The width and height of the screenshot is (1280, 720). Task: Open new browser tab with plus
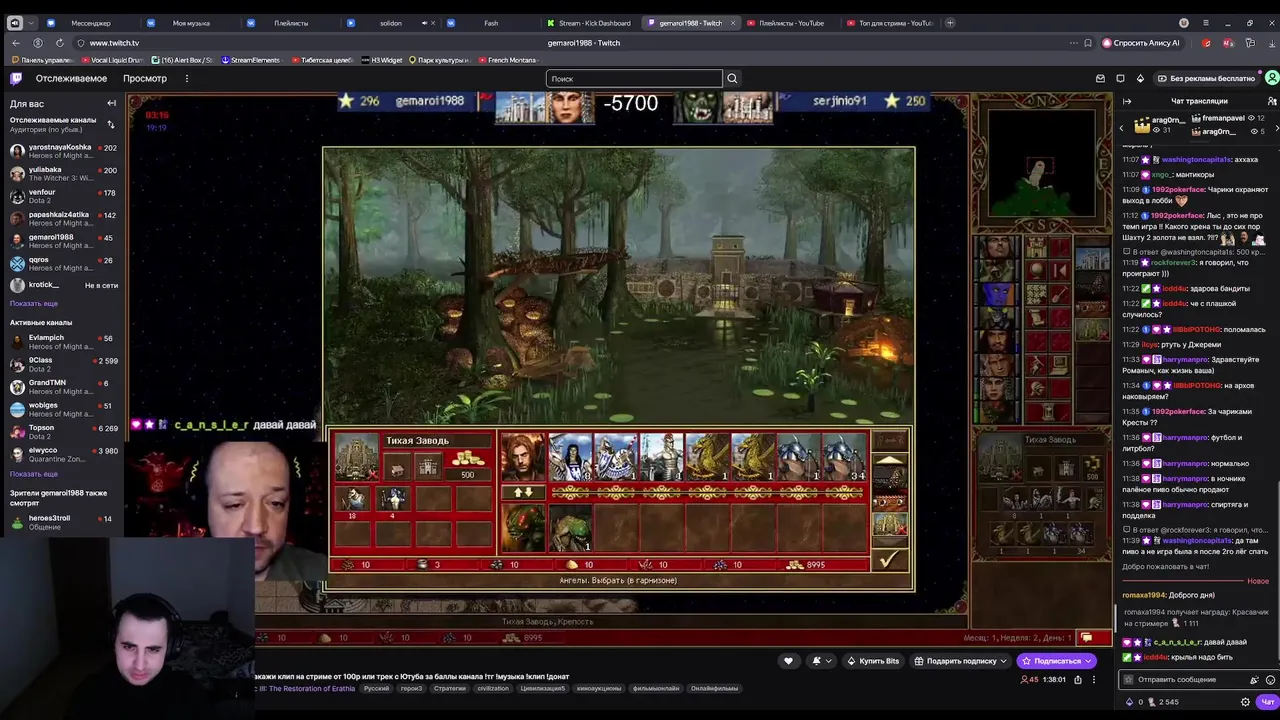coord(950,23)
